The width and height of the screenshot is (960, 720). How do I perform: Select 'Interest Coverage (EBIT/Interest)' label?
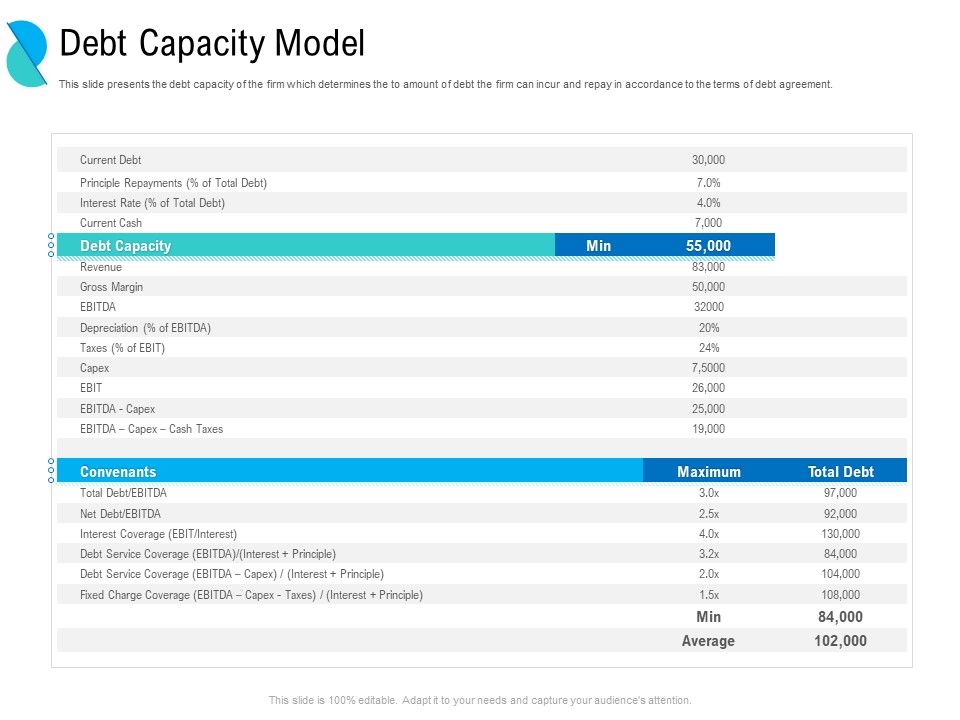158,534
